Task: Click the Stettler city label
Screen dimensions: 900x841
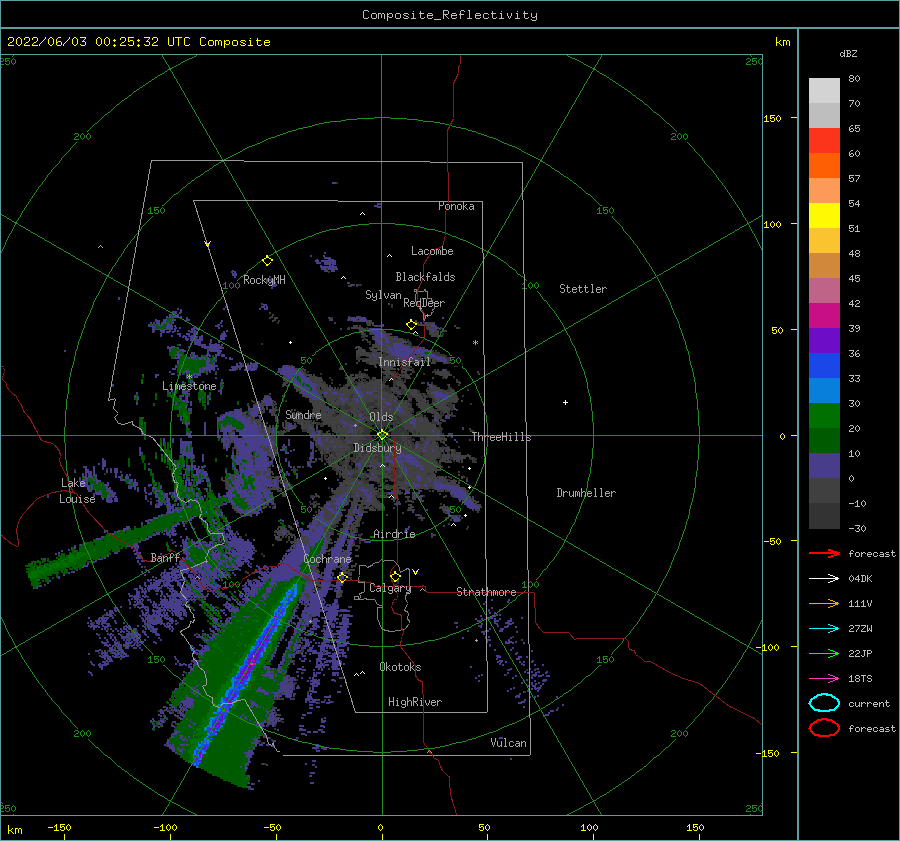Action: click(x=583, y=289)
